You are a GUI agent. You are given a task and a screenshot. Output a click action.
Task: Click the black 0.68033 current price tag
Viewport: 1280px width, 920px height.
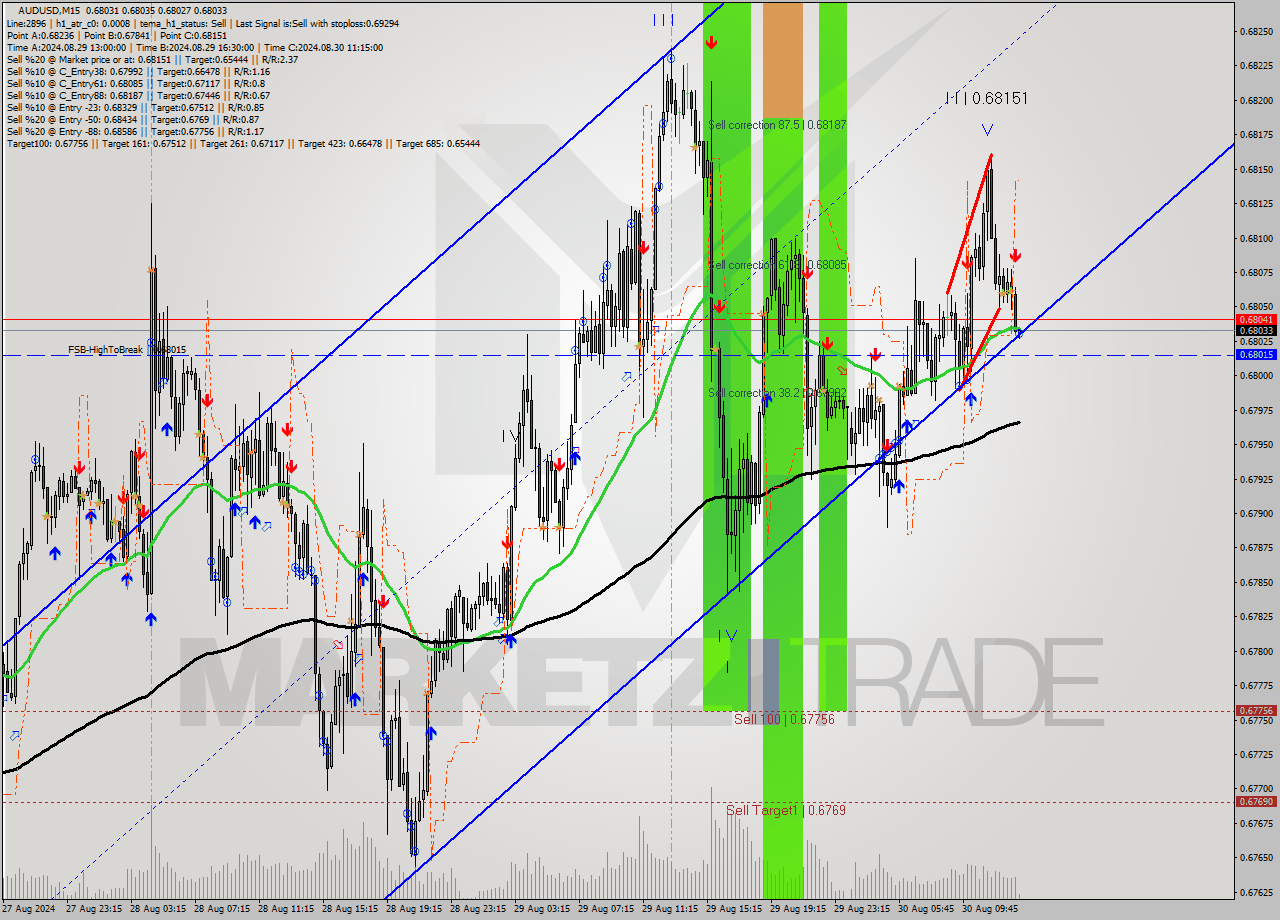[x=1256, y=330]
